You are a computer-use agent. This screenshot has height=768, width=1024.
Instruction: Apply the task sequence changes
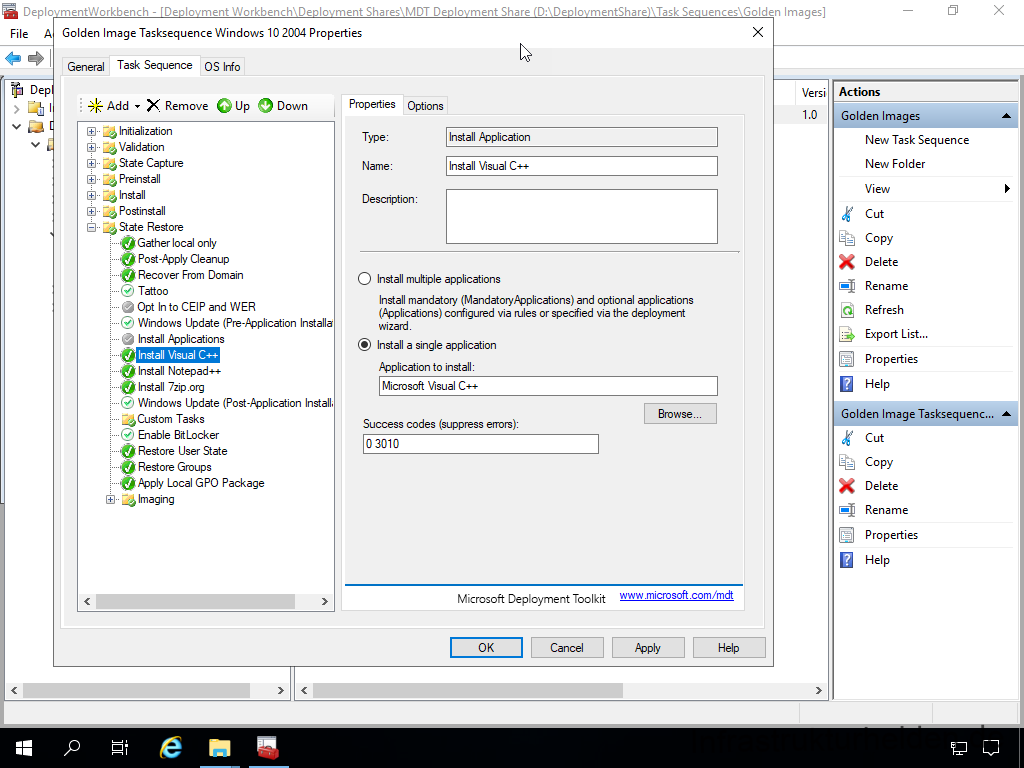pos(647,648)
